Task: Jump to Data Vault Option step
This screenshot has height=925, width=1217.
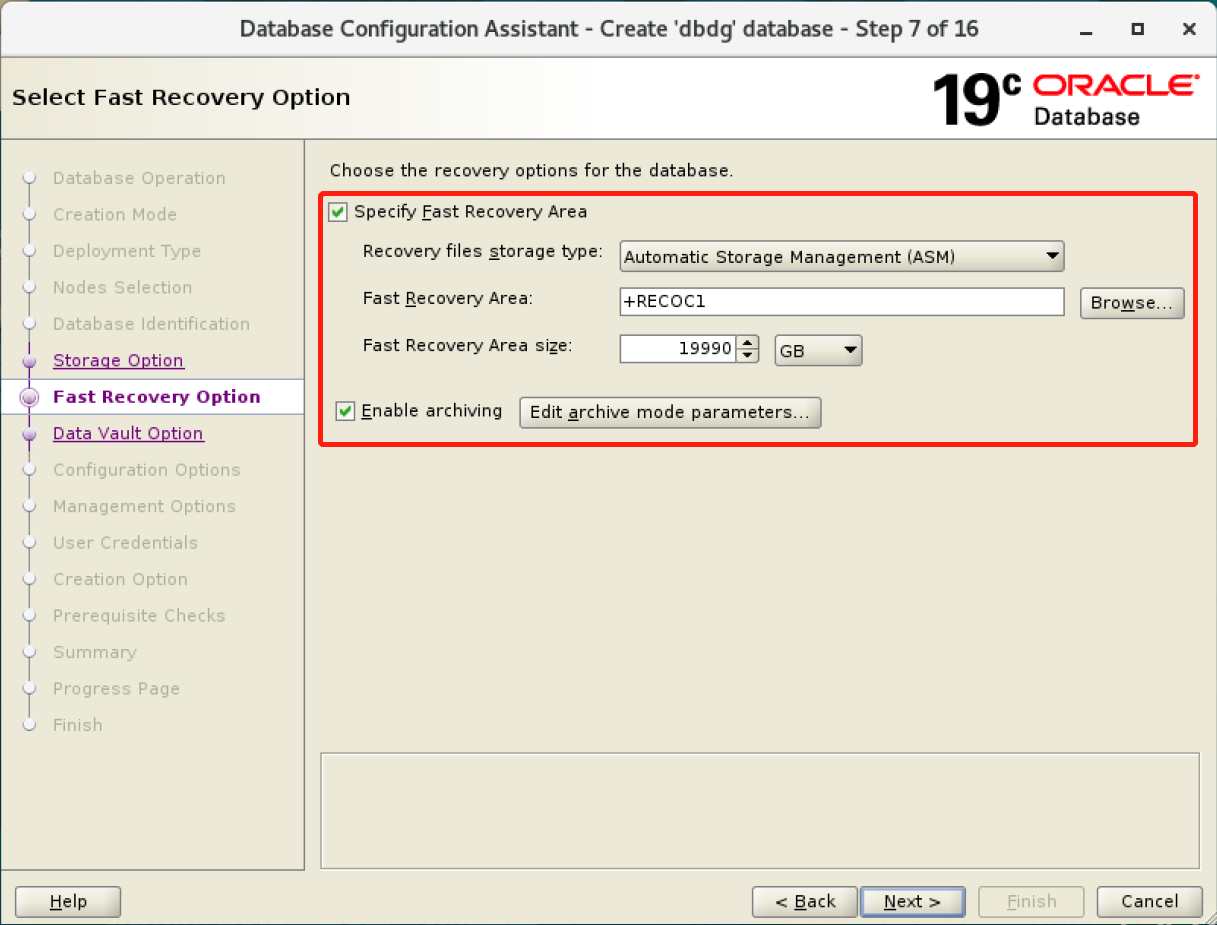Action: [128, 433]
